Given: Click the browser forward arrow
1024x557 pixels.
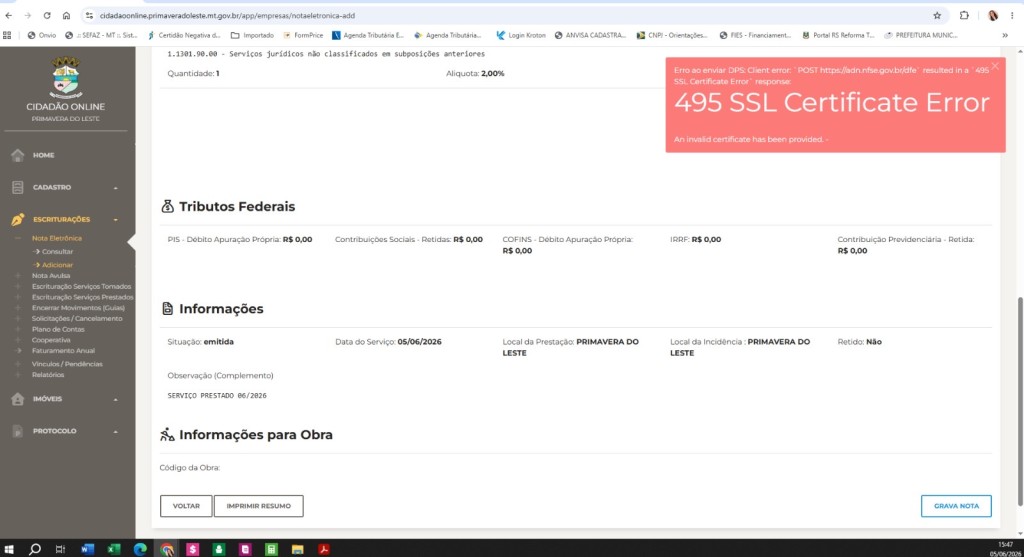Looking at the screenshot, I should (27, 16).
